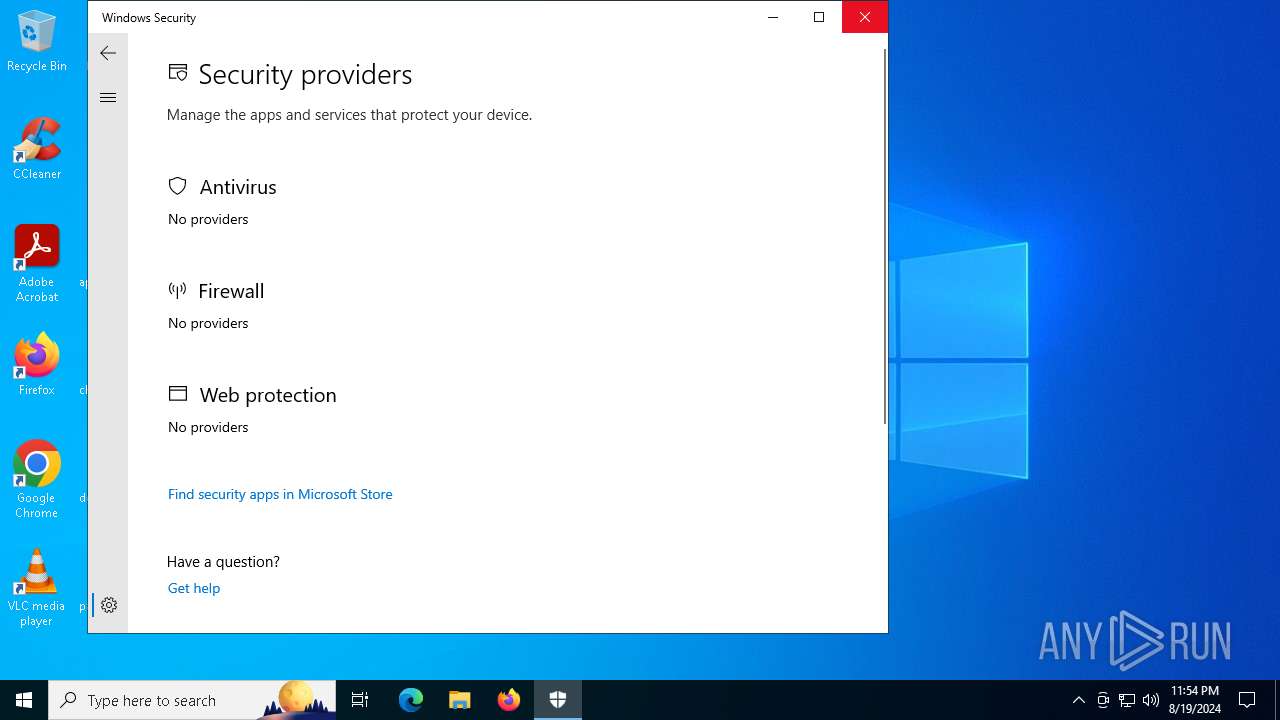Maximize the Windows Security window

(819, 17)
